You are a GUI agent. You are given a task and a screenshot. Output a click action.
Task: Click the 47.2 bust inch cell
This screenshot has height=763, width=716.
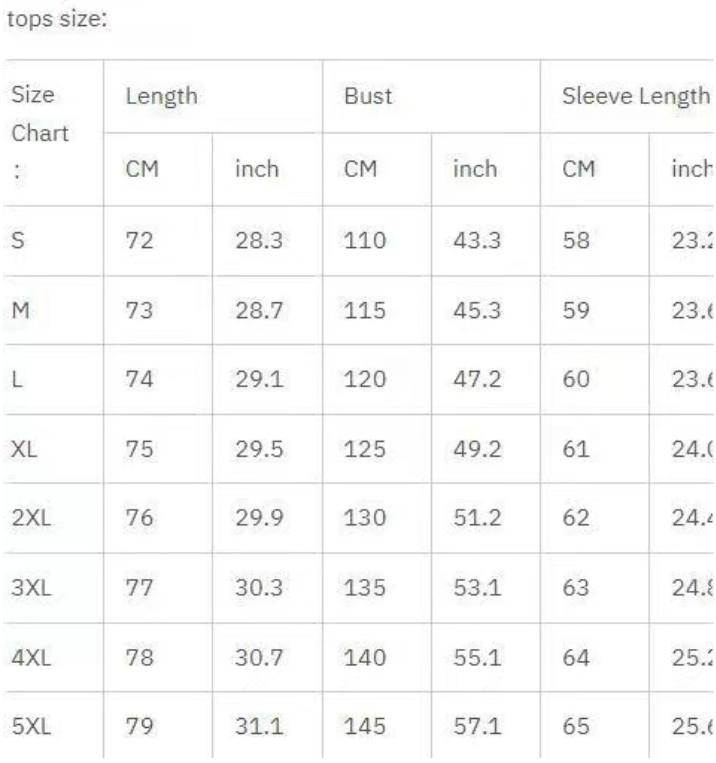pos(475,380)
